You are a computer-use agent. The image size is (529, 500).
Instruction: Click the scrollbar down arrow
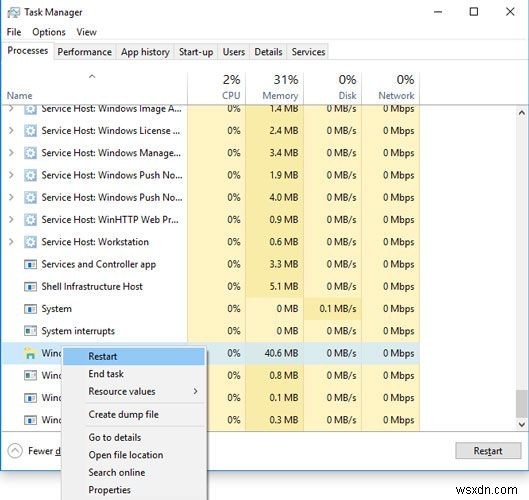(522, 424)
